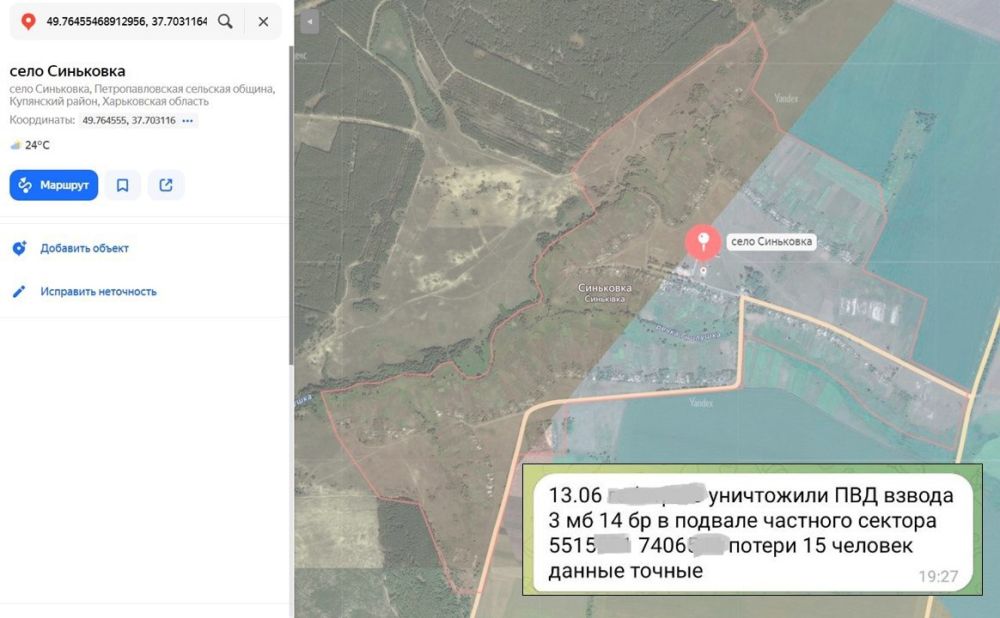Open the 24°C weather widget
Screen dimensions: 1000x618
[x=30, y=145]
